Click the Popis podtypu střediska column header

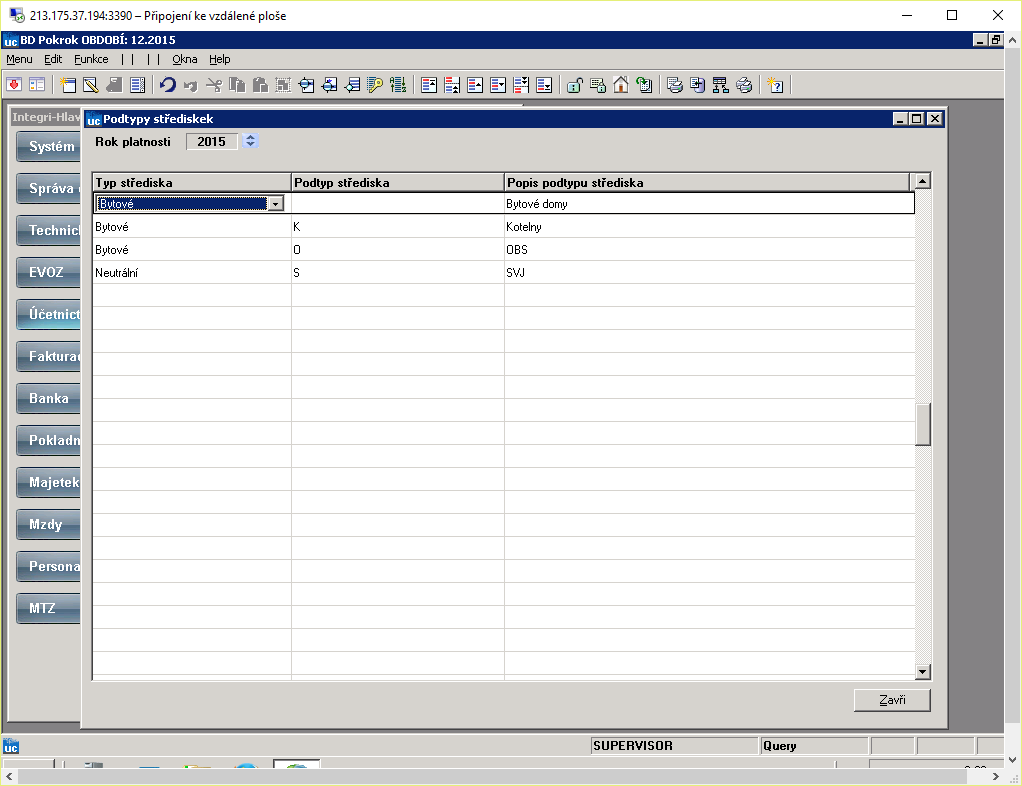[707, 182]
